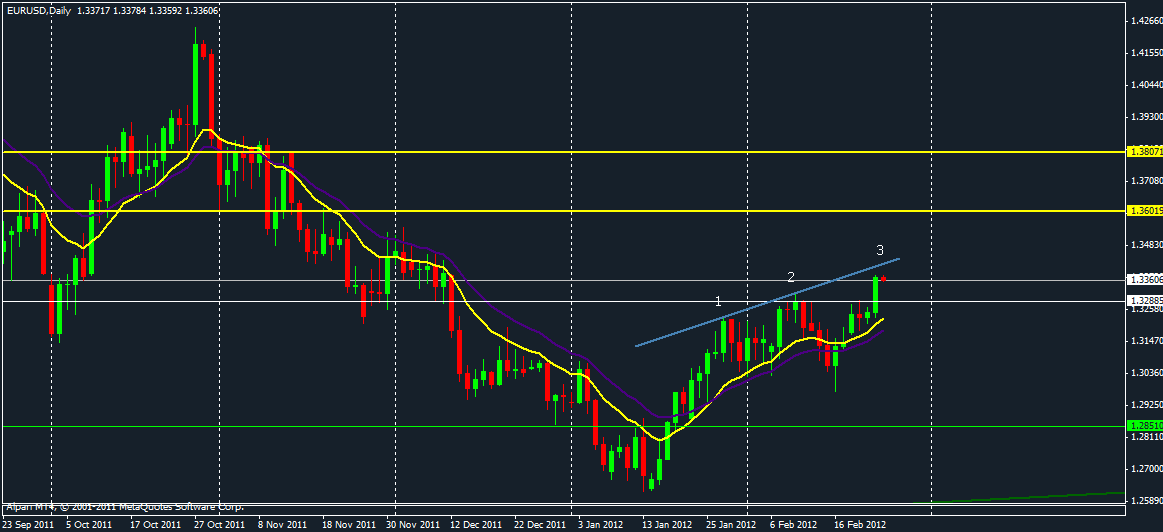
Task: Select the chart annotation labeled 1
Action: [x=717, y=301]
